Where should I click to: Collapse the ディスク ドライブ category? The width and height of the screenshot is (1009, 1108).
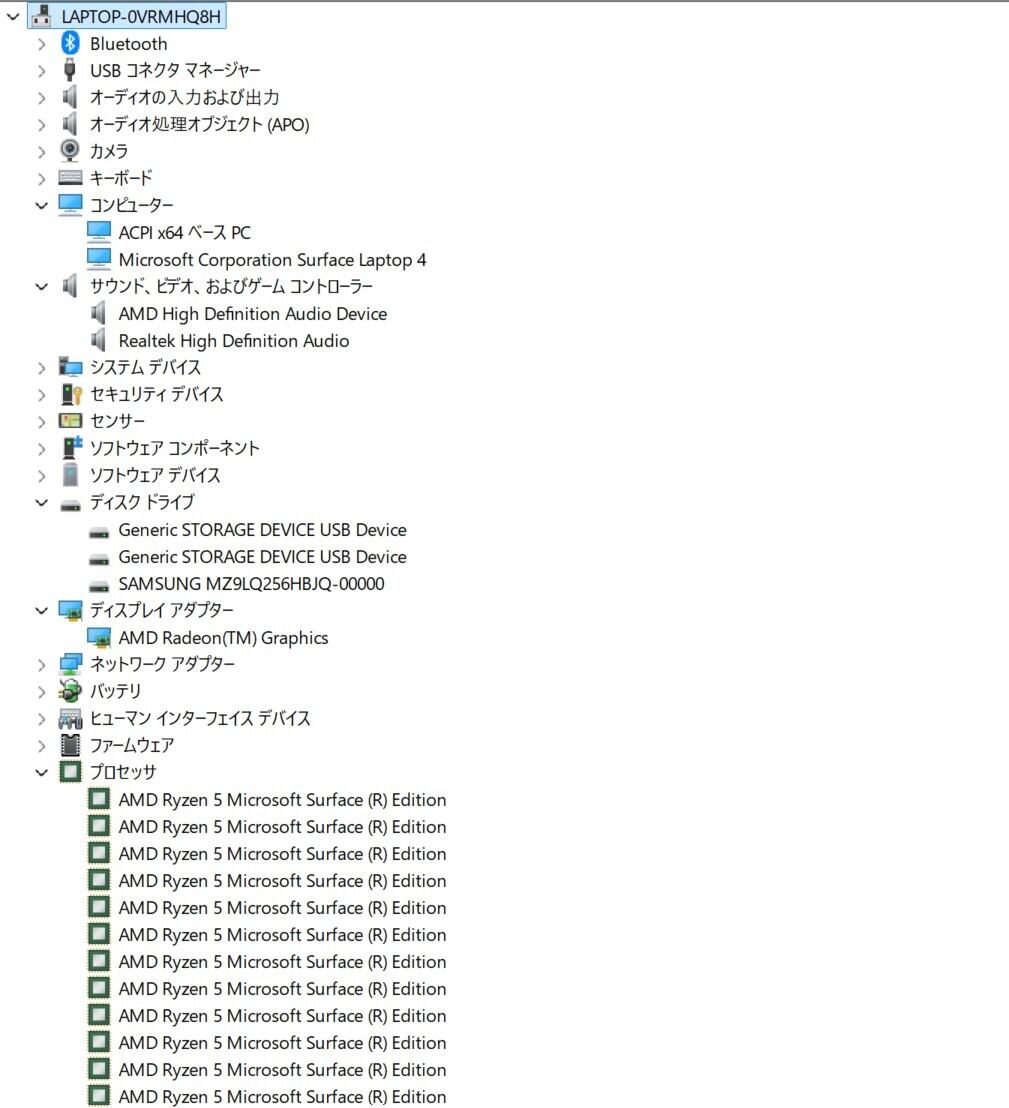41,503
